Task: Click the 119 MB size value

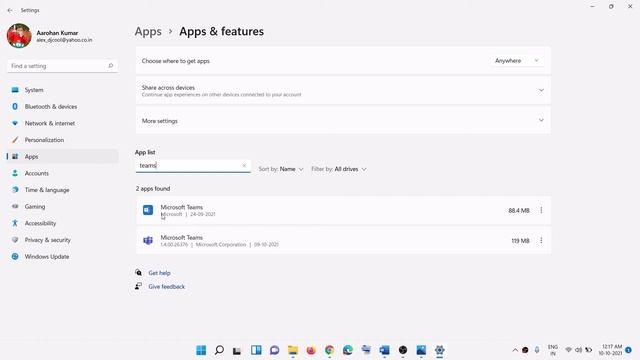Action: (x=520, y=241)
